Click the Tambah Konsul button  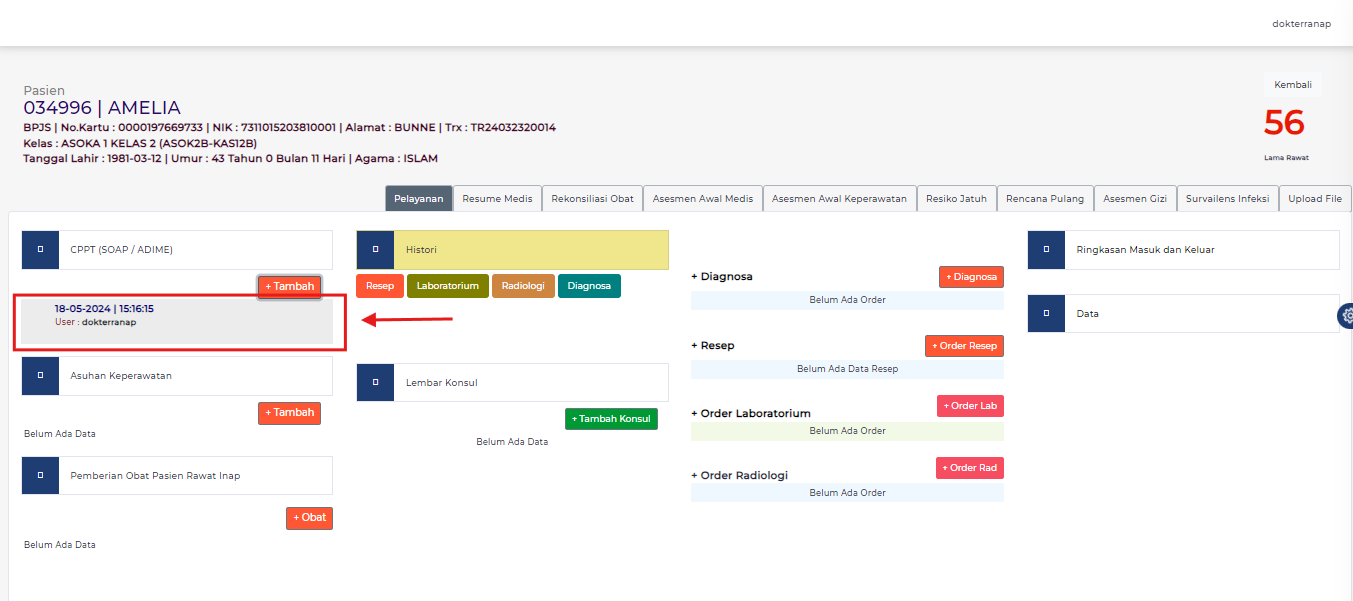[x=611, y=418]
